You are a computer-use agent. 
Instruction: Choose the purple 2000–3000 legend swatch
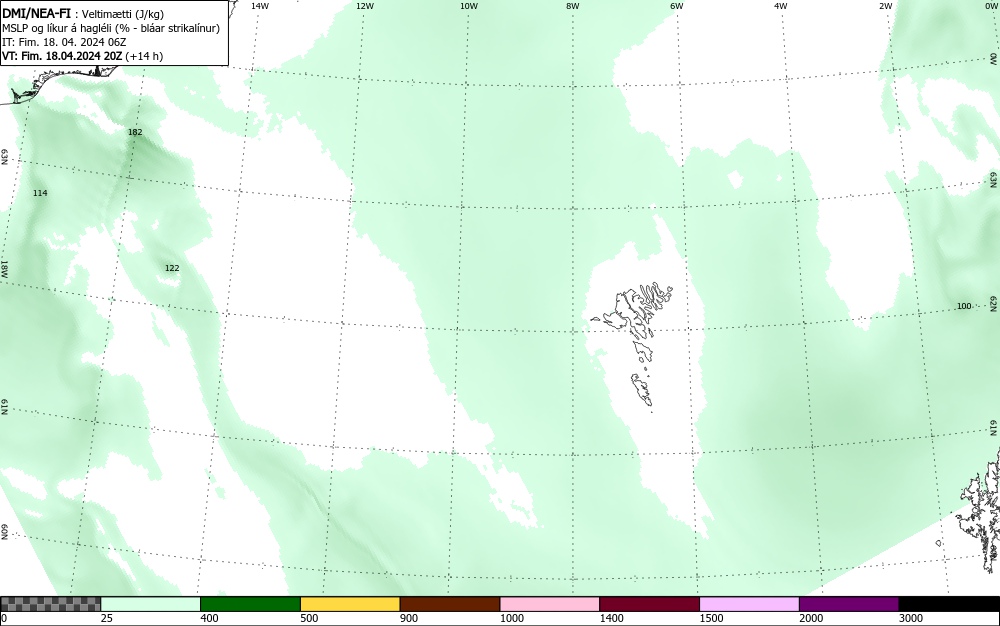[849, 604]
